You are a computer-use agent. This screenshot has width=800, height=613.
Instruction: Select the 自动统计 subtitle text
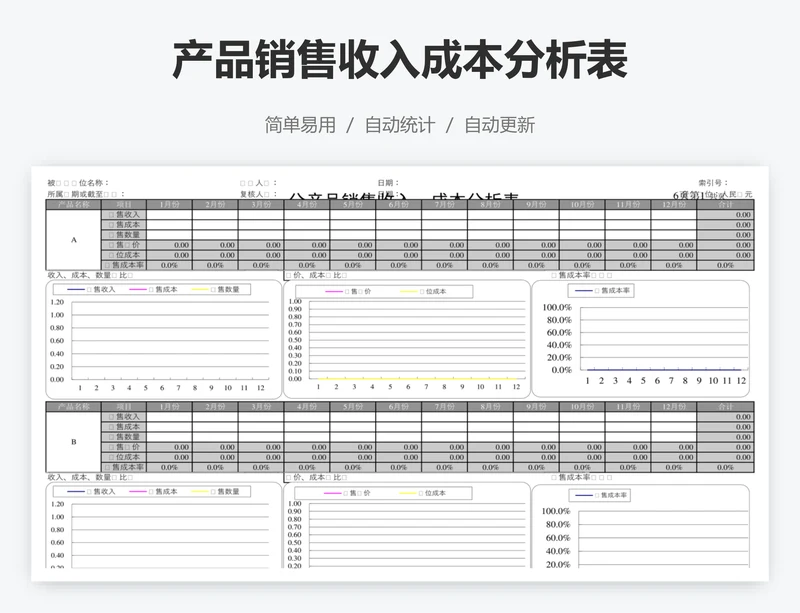400,125
